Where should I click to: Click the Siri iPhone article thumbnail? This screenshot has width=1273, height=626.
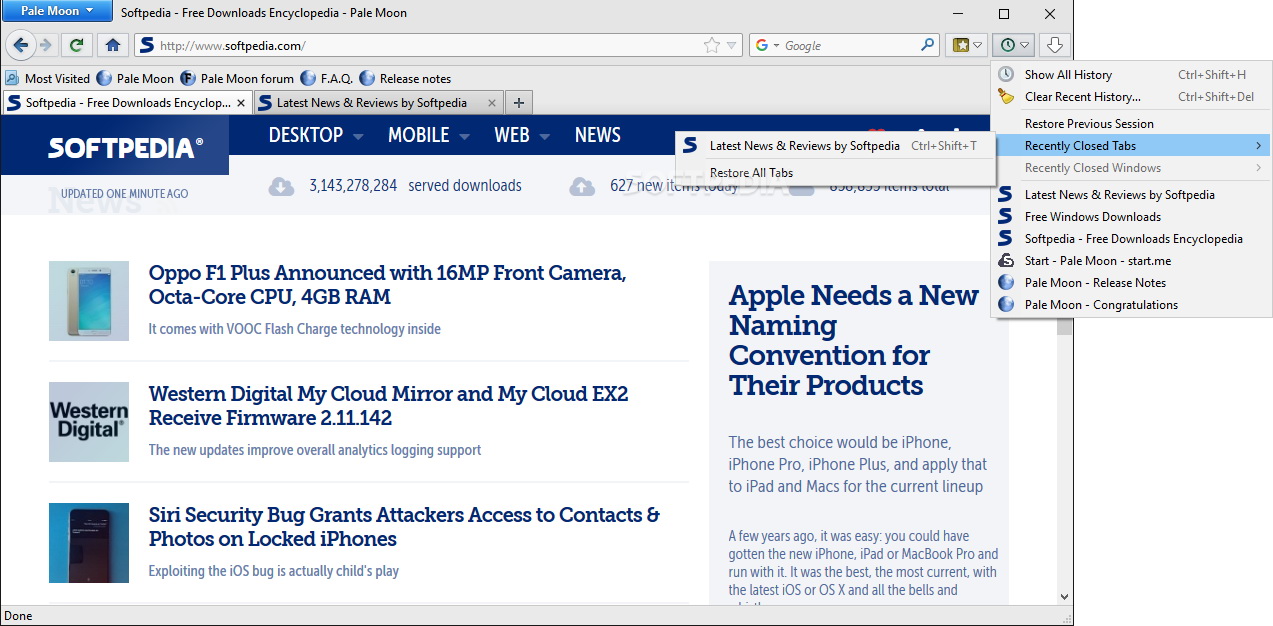89,543
